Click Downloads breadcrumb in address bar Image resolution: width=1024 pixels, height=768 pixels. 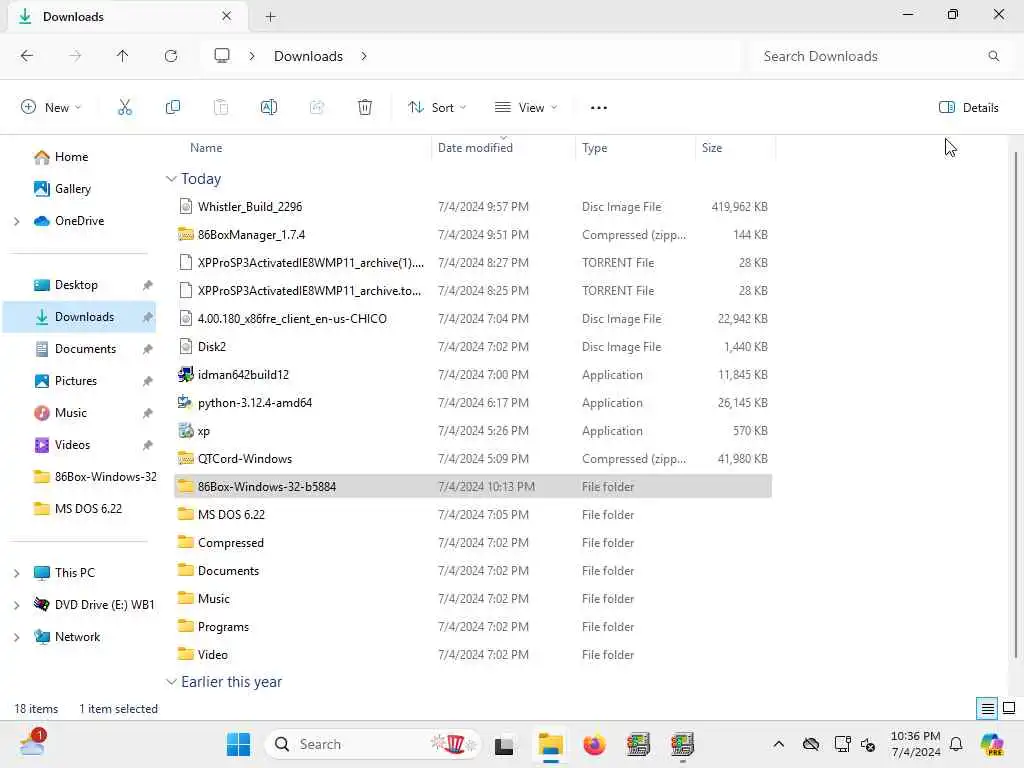pos(308,56)
